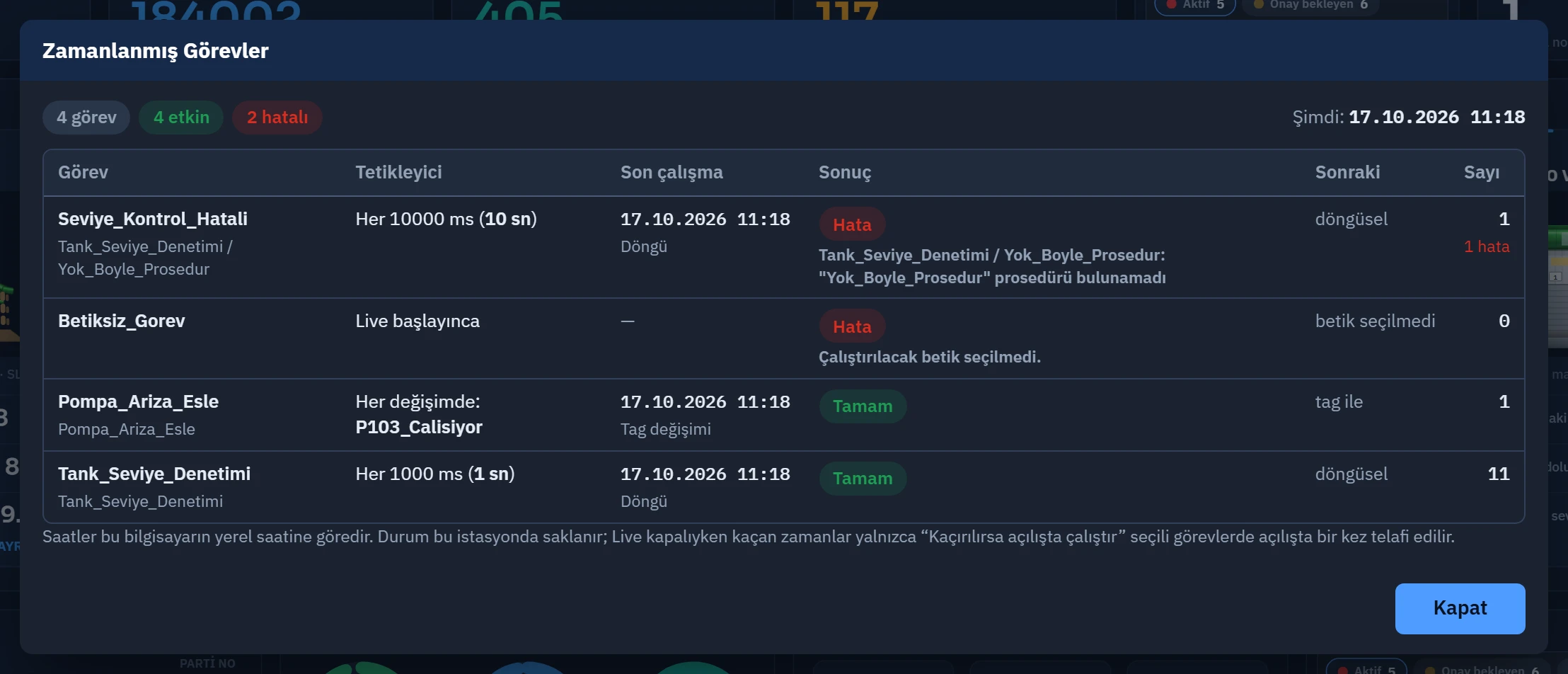1568x674 pixels.
Task: Select the "4 etkin" badge
Action: click(181, 118)
